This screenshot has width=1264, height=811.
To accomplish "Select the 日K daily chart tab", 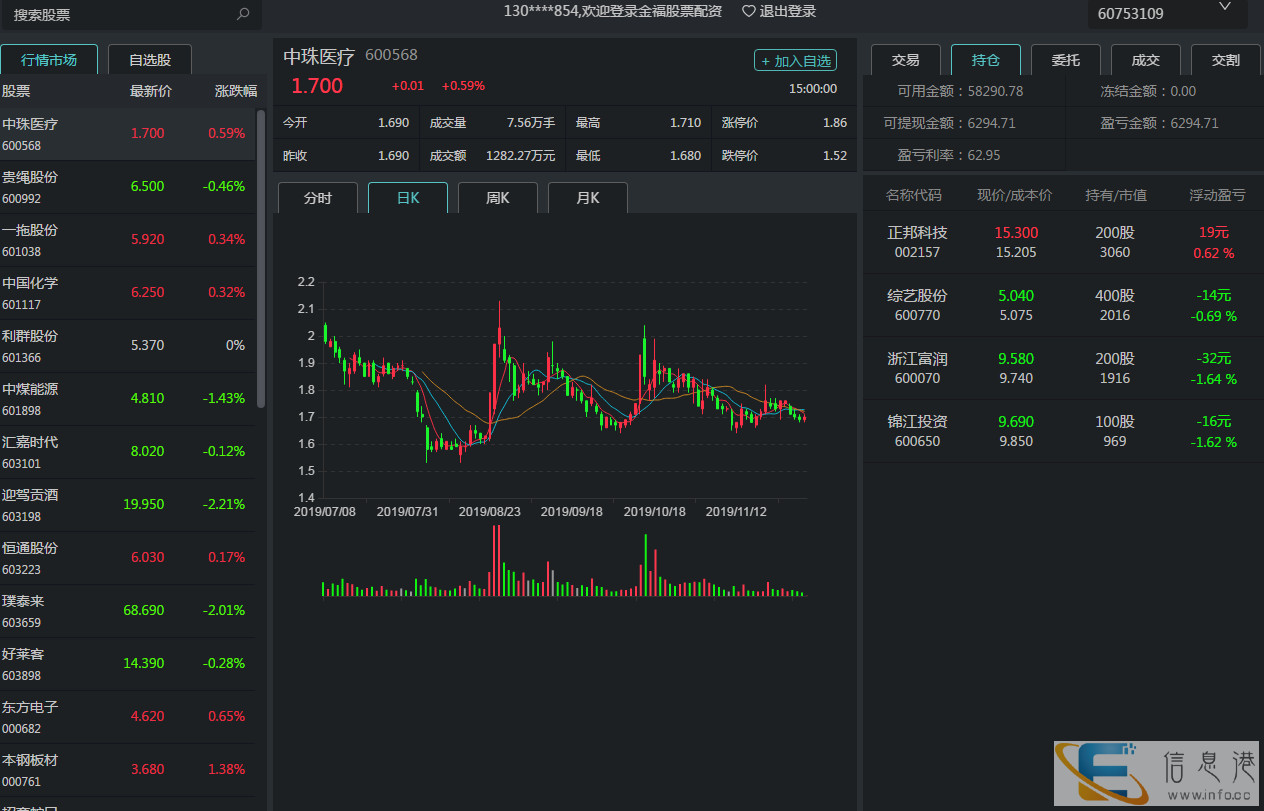I will [407, 197].
